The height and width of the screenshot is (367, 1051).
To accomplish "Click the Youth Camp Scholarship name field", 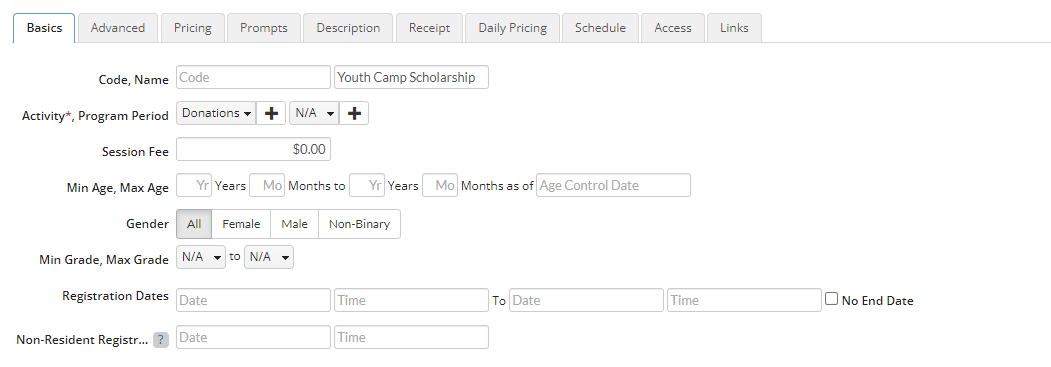I will (412, 77).
